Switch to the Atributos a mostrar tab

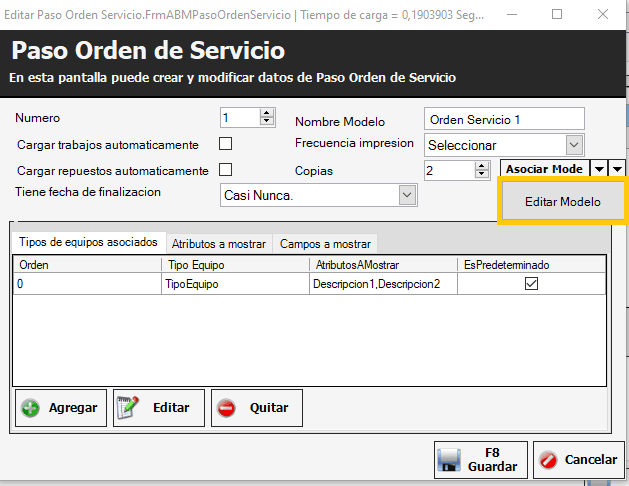click(x=218, y=243)
